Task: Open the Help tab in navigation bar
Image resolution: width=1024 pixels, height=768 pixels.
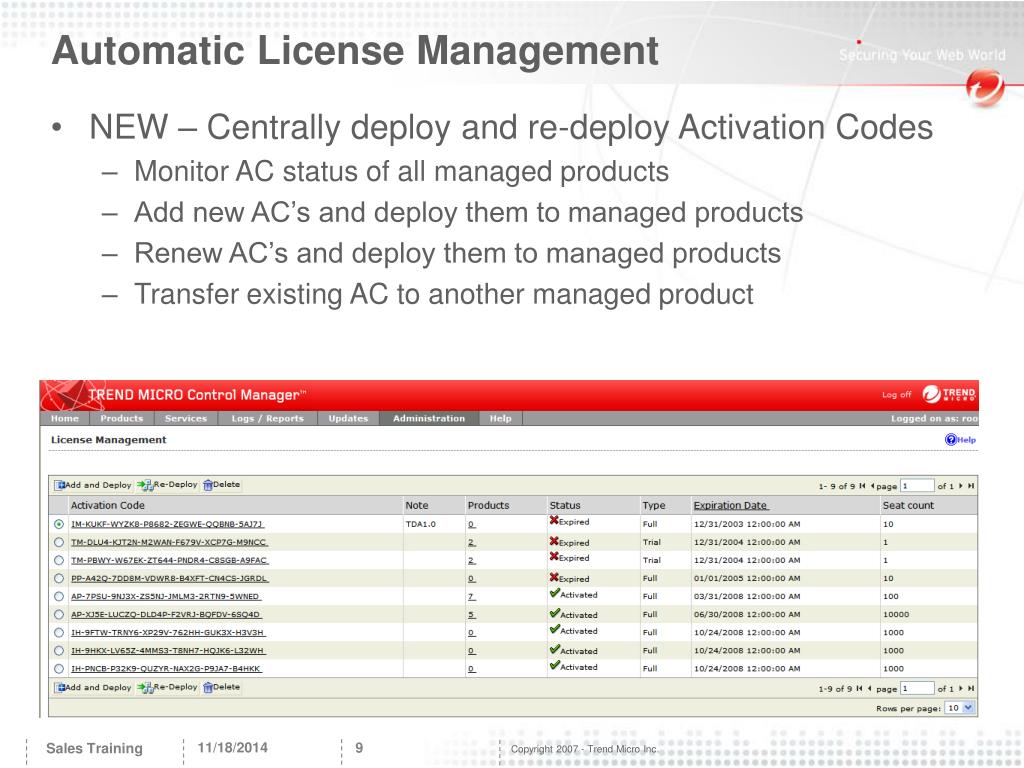Action: pyautogui.click(x=501, y=419)
